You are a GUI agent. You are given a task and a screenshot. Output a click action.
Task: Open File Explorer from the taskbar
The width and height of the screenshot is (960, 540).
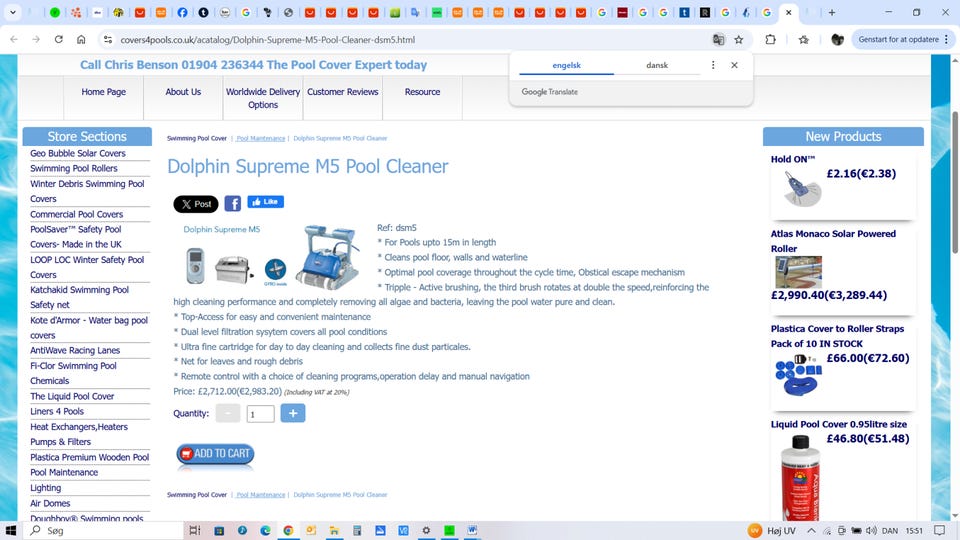(334, 530)
